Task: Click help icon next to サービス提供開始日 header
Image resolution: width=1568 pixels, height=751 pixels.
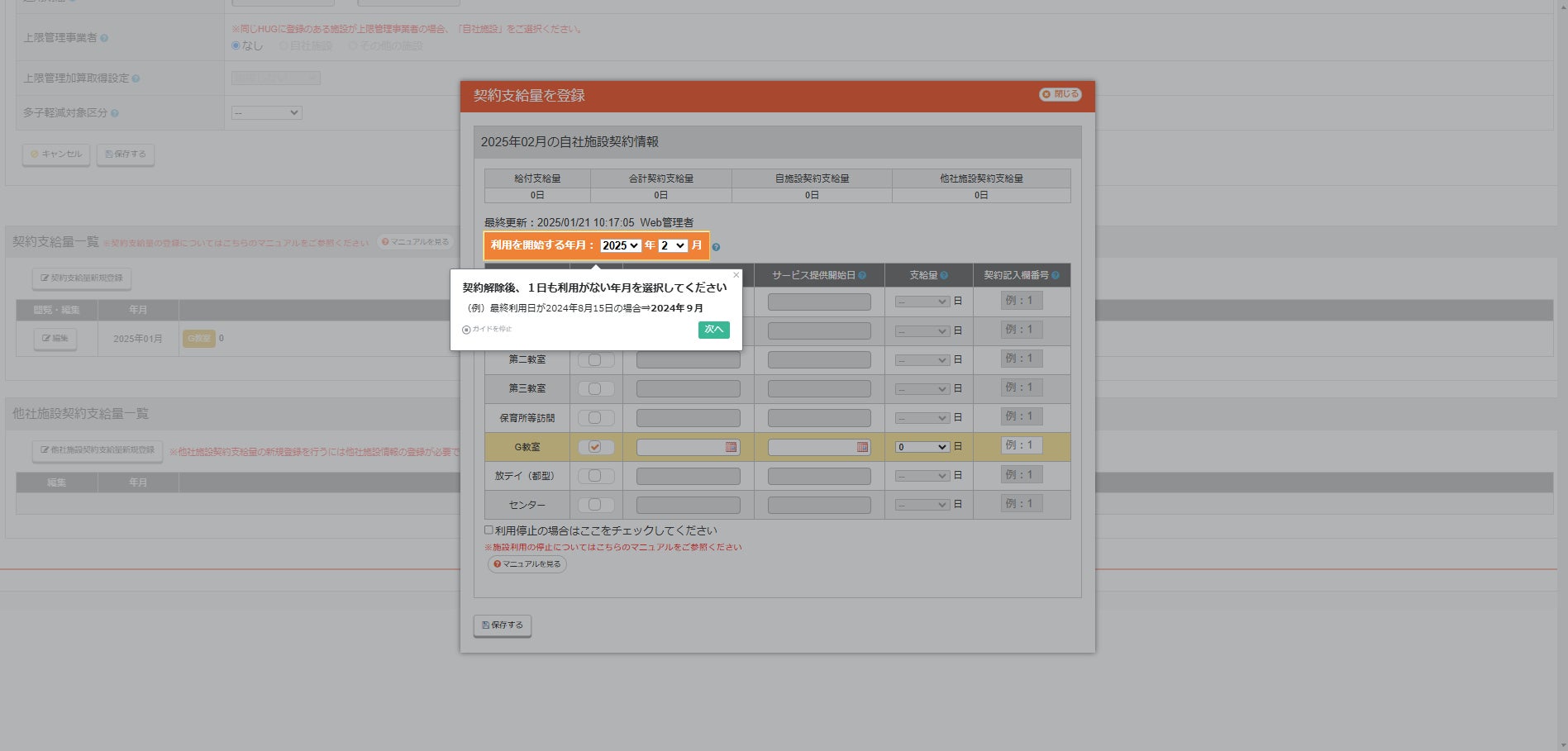Action: 862,275
